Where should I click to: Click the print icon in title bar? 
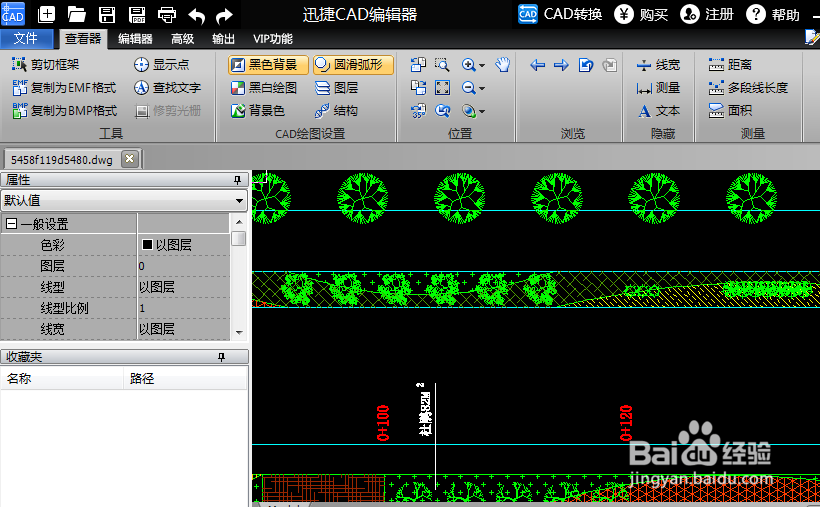pyautogui.click(x=167, y=15)
